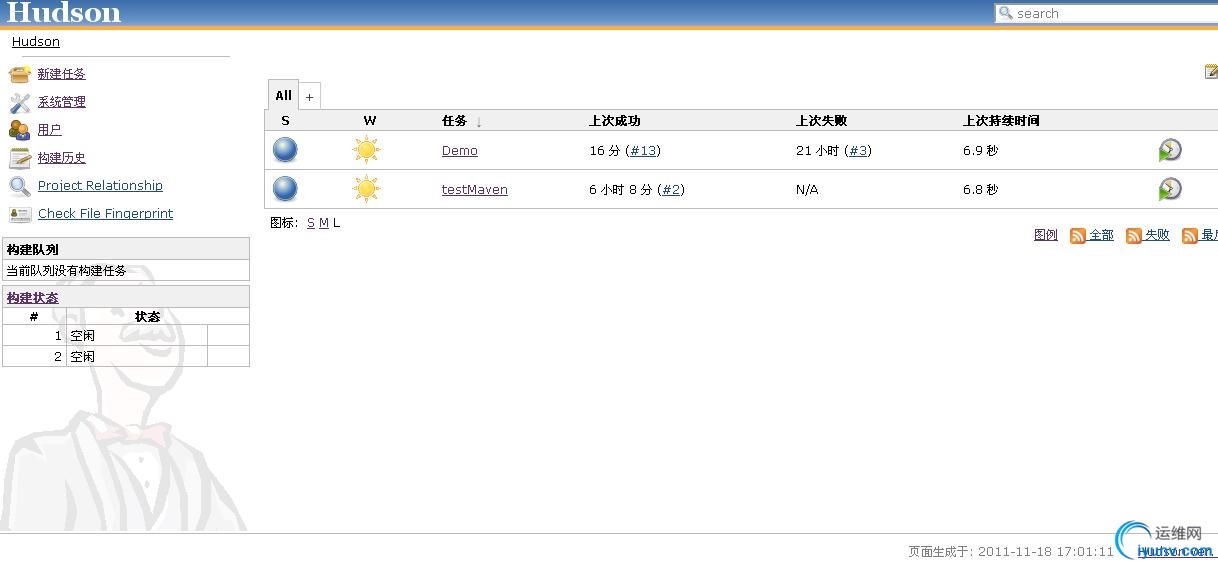1218x567 pixels.
Task: Schedule a build for testMaven
Action: click(1170, 189)
